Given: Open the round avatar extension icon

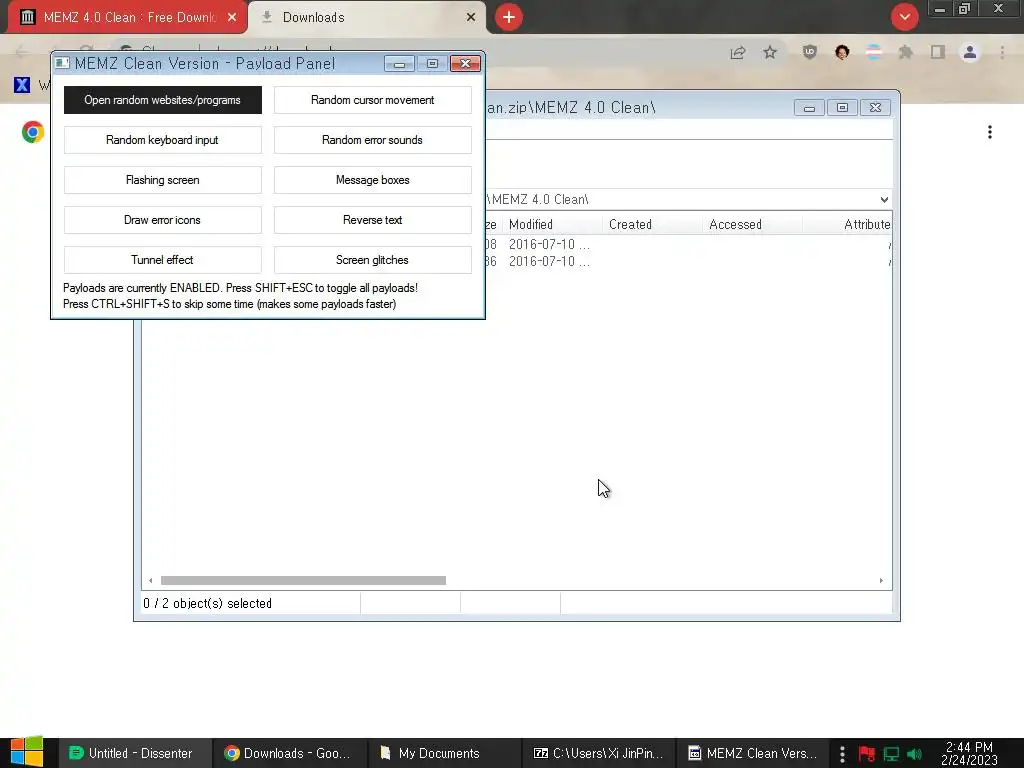Looking at the screenshot, I should click(842, 52).
